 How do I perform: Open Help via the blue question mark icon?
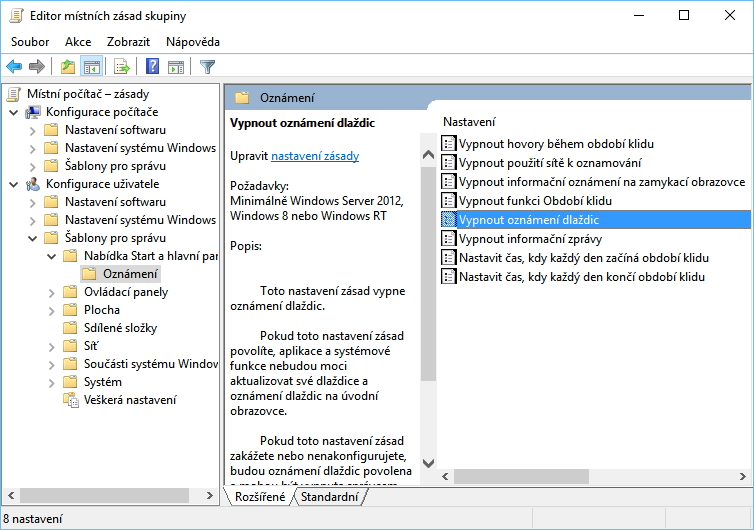tap(152, 67)
